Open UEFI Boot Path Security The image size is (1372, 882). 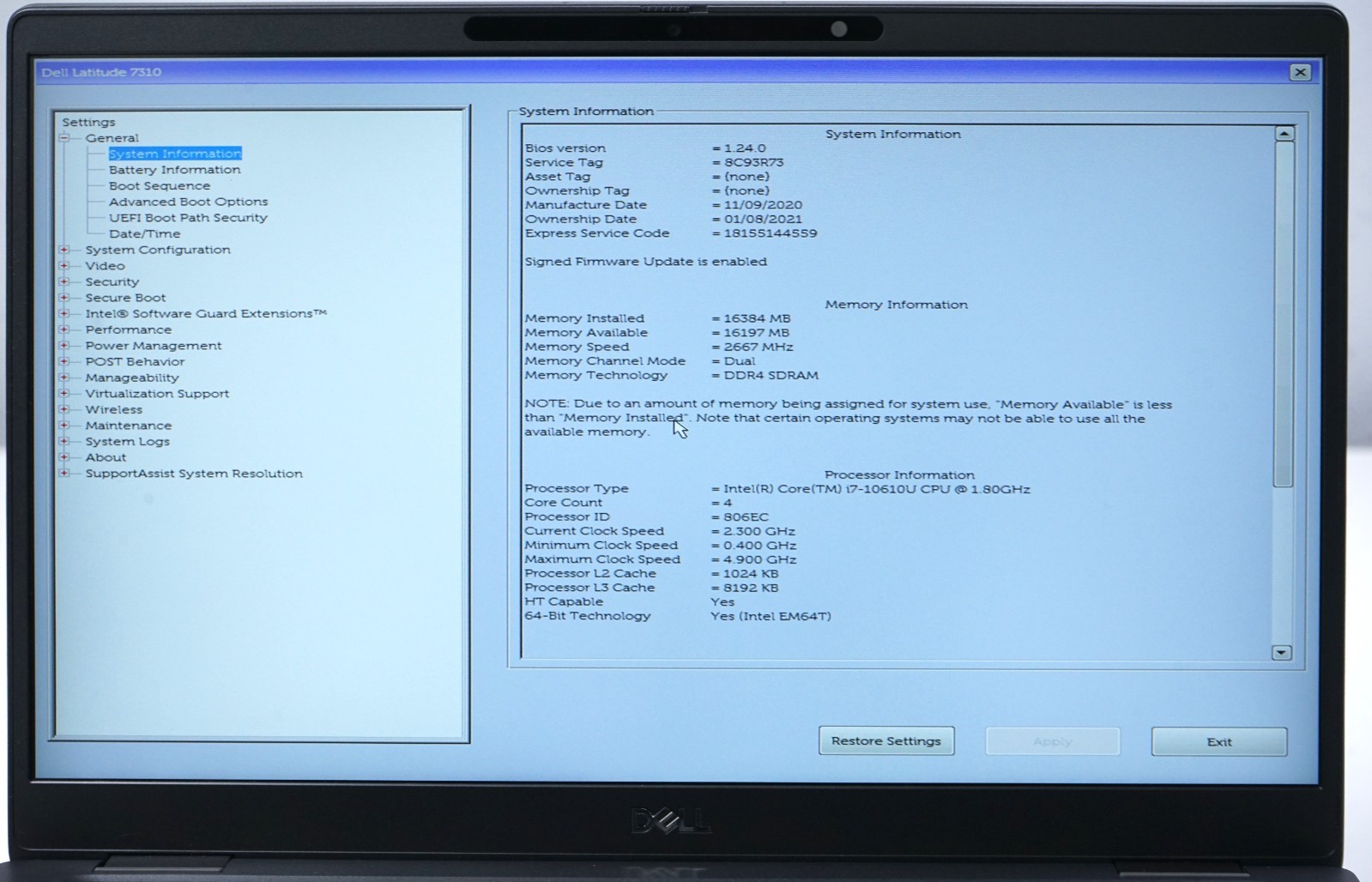(188, 218)
